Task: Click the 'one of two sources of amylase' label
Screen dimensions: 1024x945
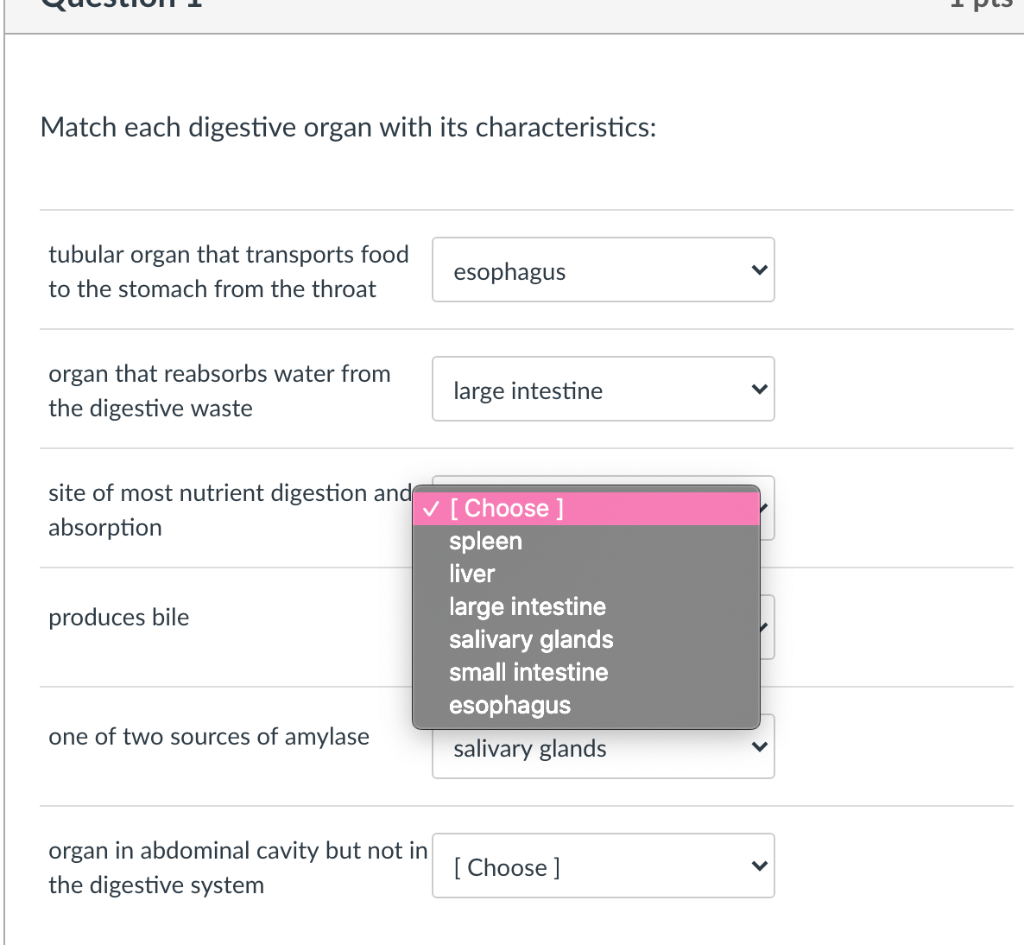Action: coord(209,737)
